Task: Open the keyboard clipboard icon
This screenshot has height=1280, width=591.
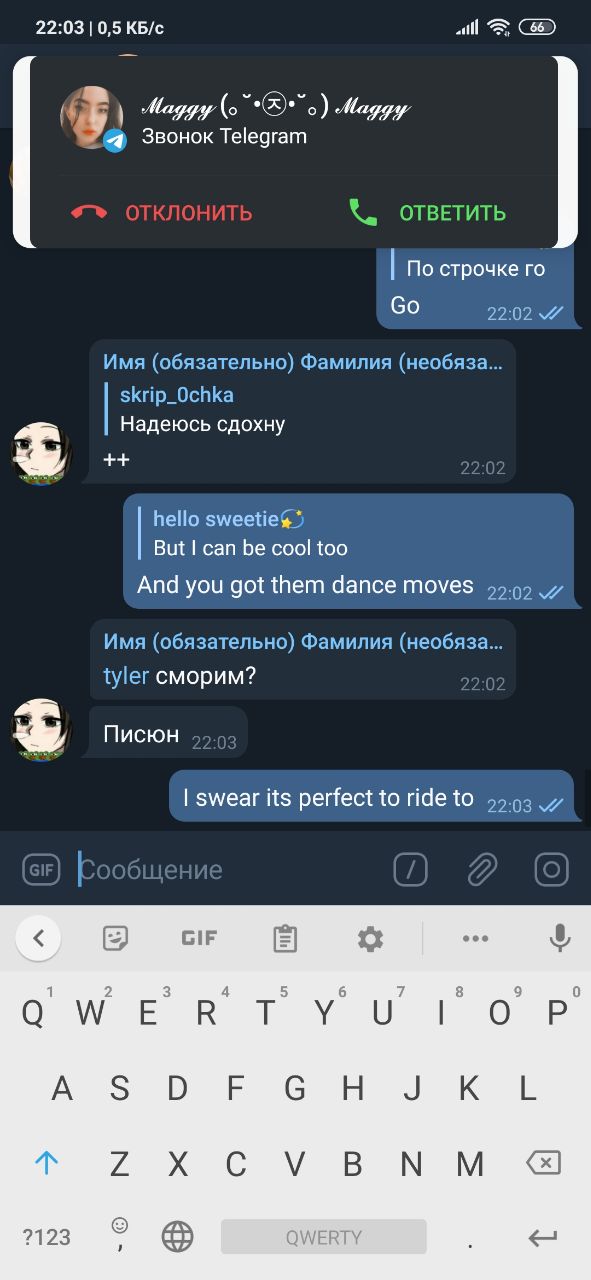Action: click(x=285, y=938)
